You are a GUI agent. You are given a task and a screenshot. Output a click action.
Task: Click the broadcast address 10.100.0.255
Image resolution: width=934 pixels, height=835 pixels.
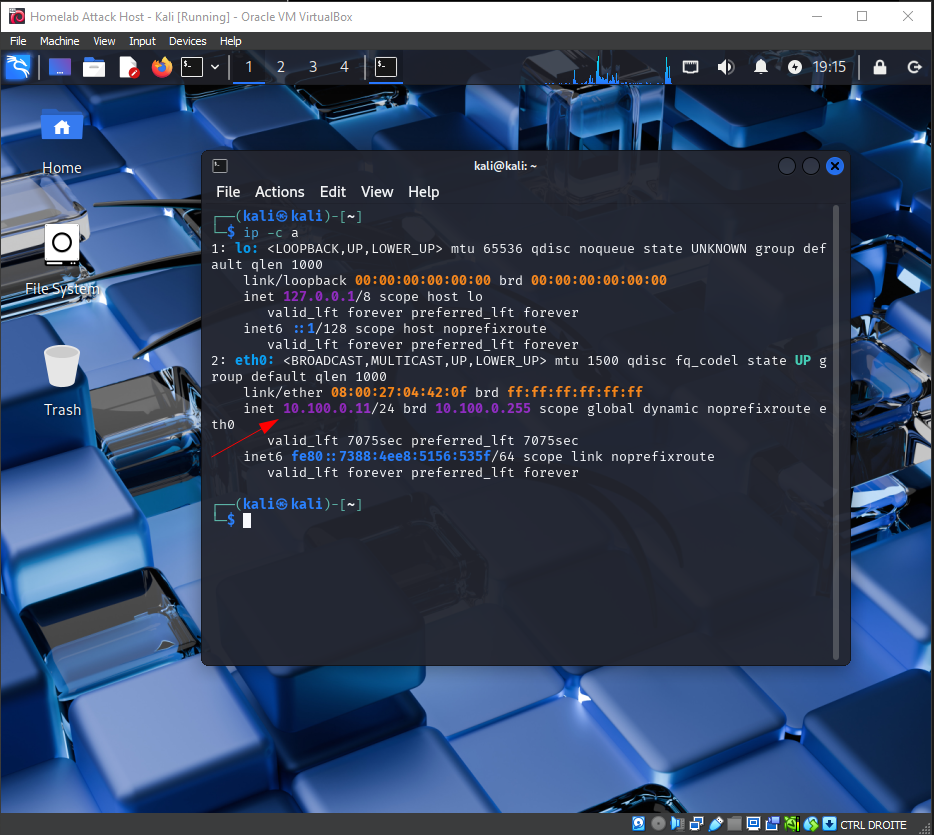tap(482, 409)
